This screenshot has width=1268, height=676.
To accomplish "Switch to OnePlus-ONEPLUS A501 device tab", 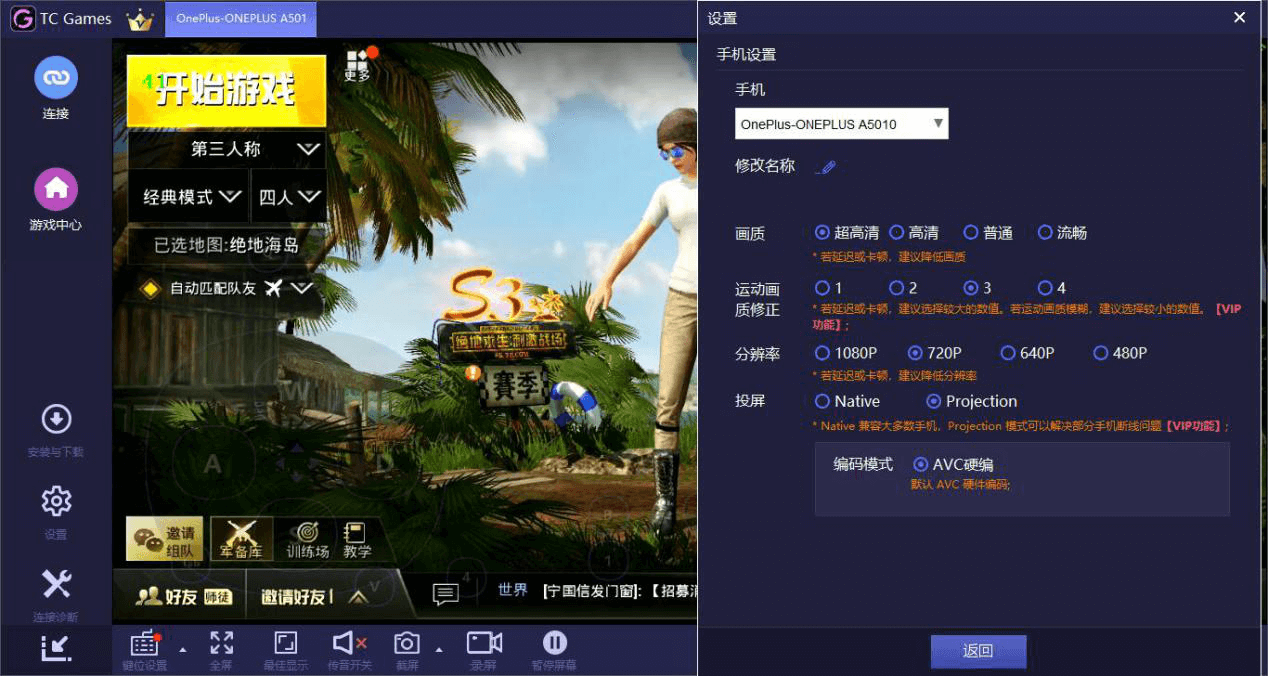I will tap(241, 18).
